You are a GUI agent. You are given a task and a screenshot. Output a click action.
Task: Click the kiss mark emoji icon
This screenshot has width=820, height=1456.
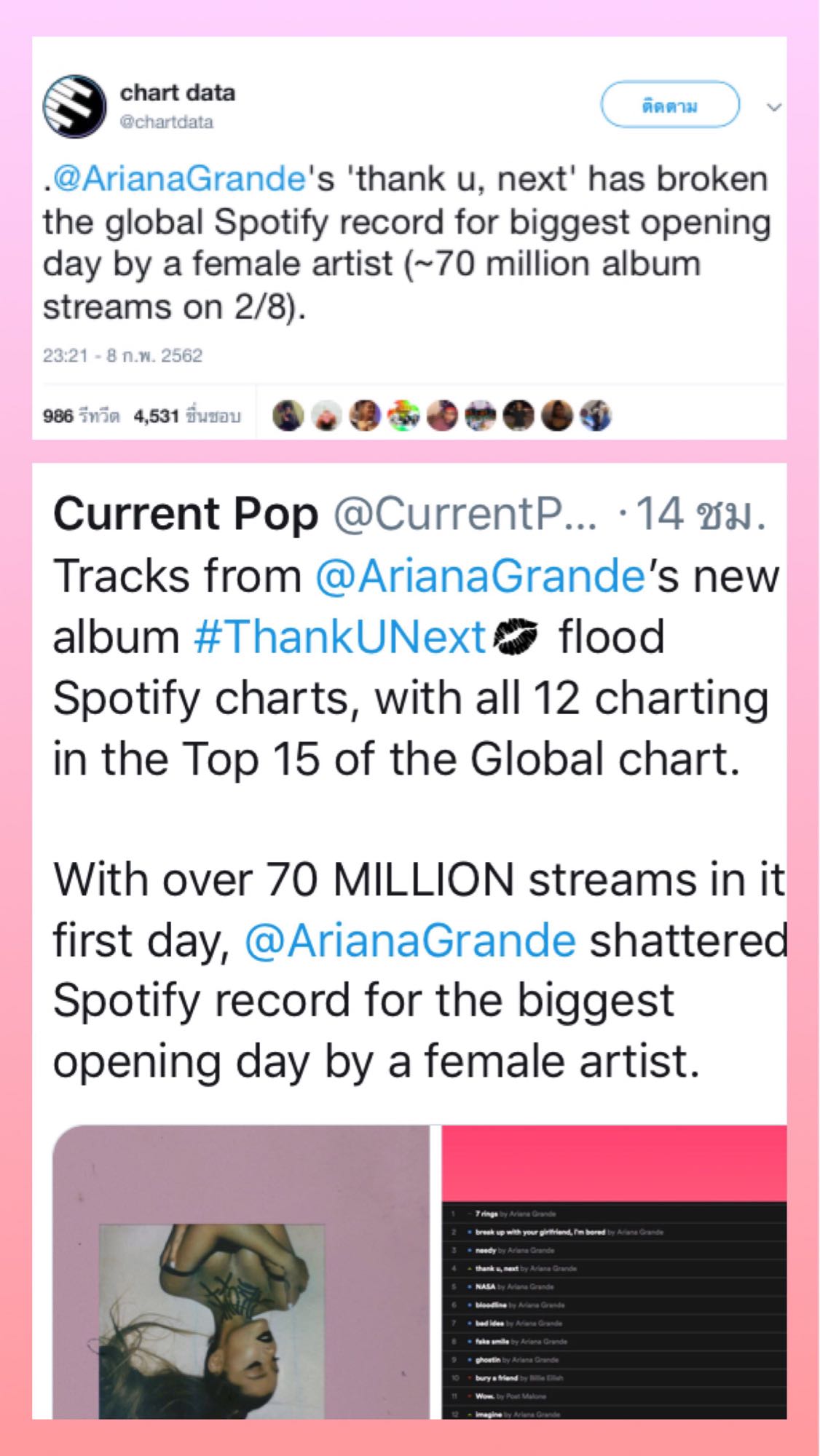tap(516, 637)
